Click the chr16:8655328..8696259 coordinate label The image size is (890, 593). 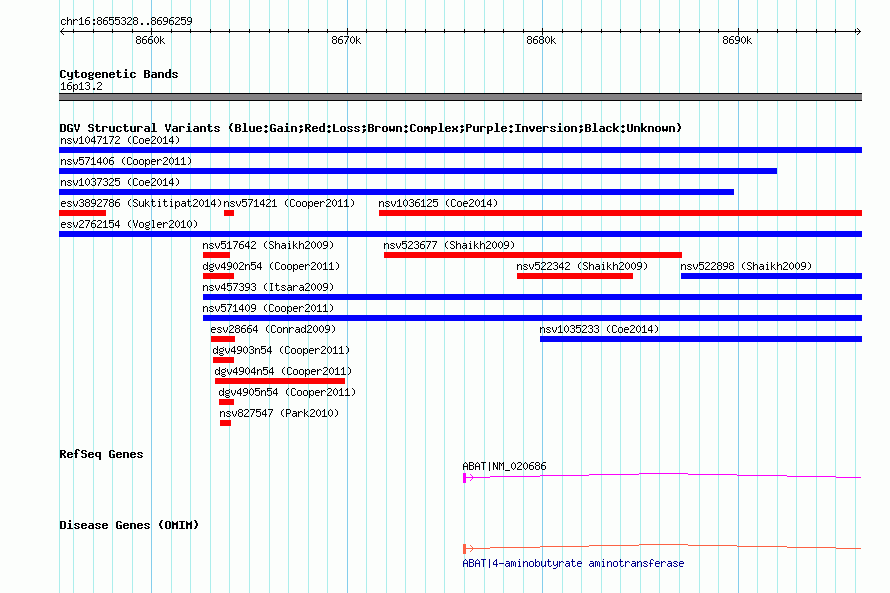pos(126,21)
